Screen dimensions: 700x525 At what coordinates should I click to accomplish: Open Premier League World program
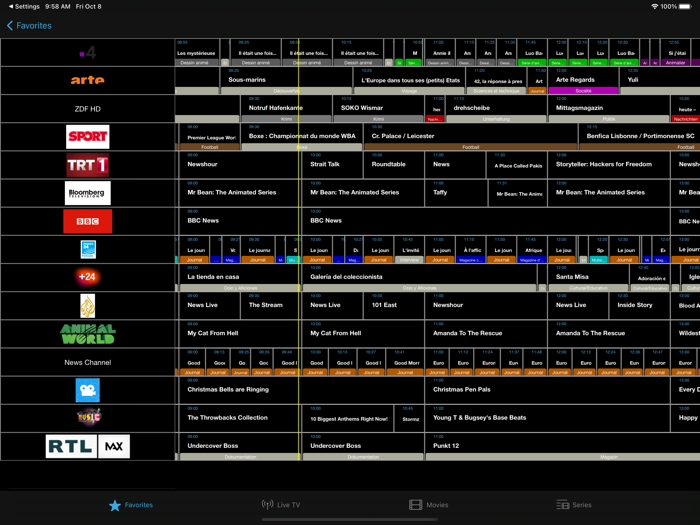pyautogui.click(x=209, y=137)
